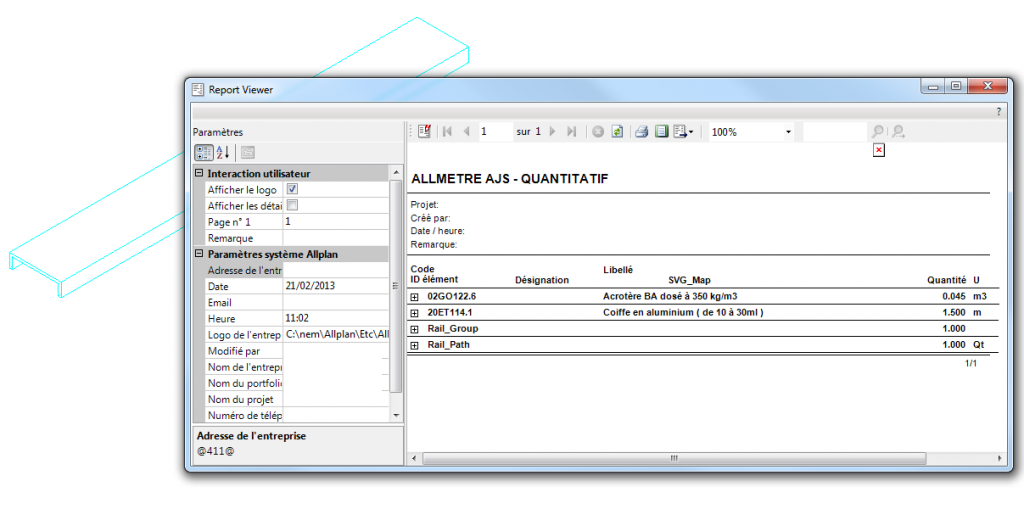Image resolution: width=1024 pixels, height=520 pixels.
Task: Click the property pages icon in Paramètres
Action: tap(248, 152)
